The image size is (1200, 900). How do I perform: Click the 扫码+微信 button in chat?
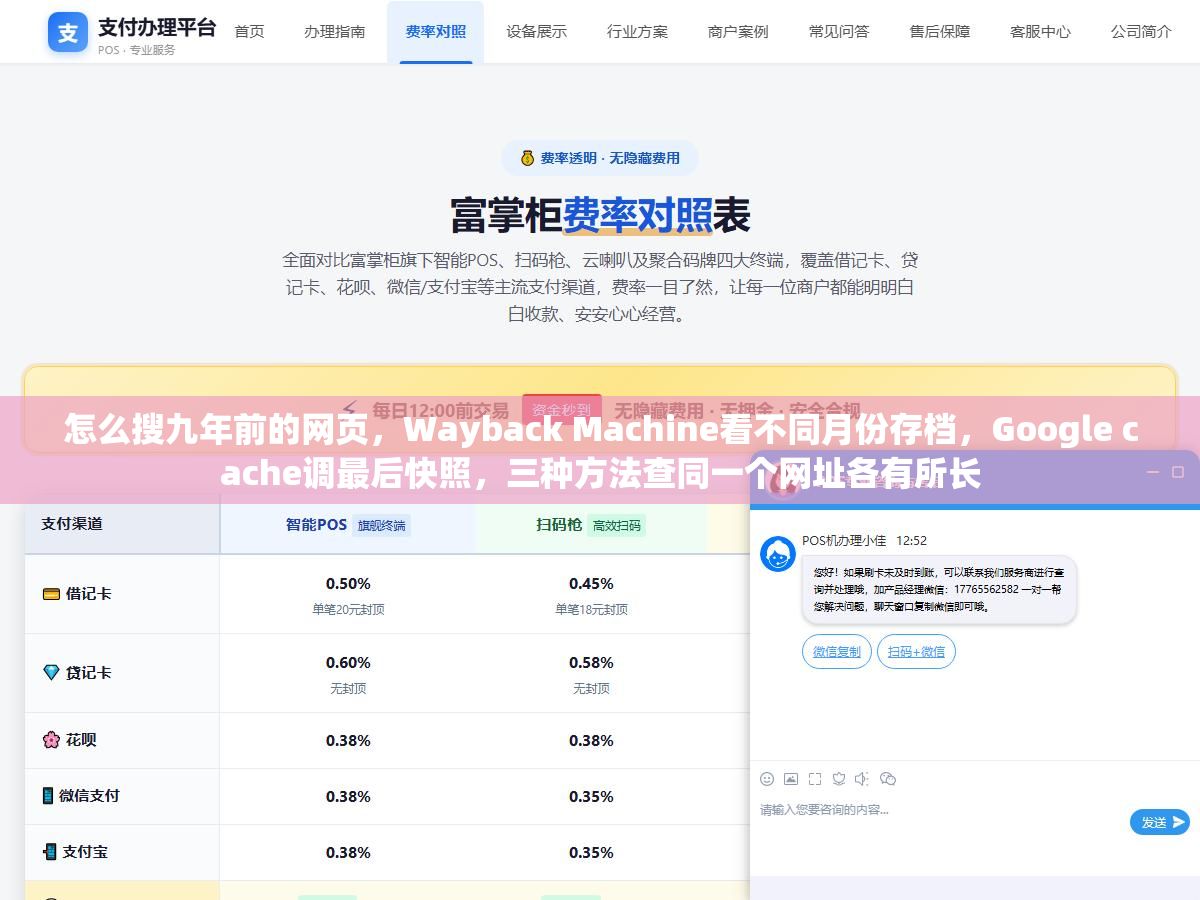pyautogui.click(x=917, y=652)
